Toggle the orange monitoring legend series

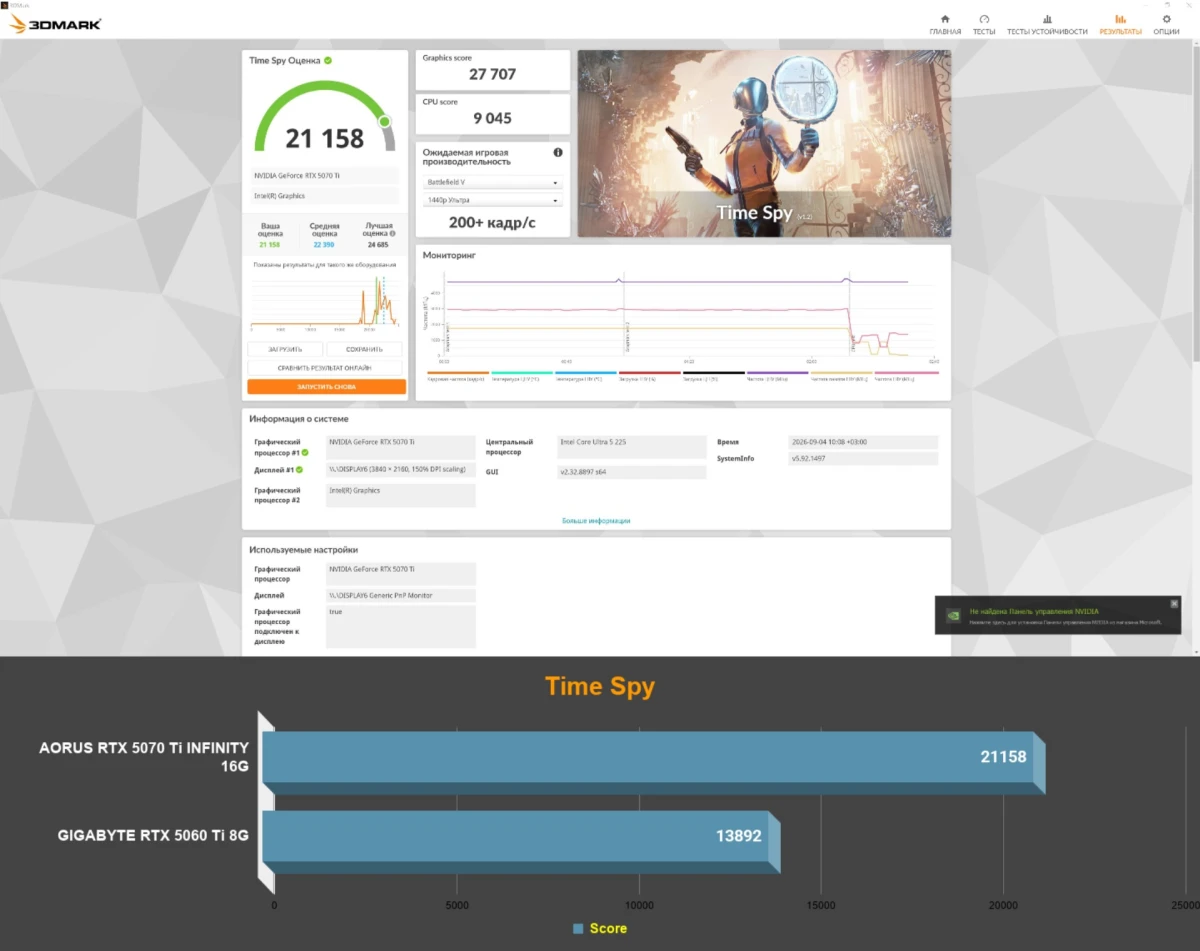tap(456, 374)
